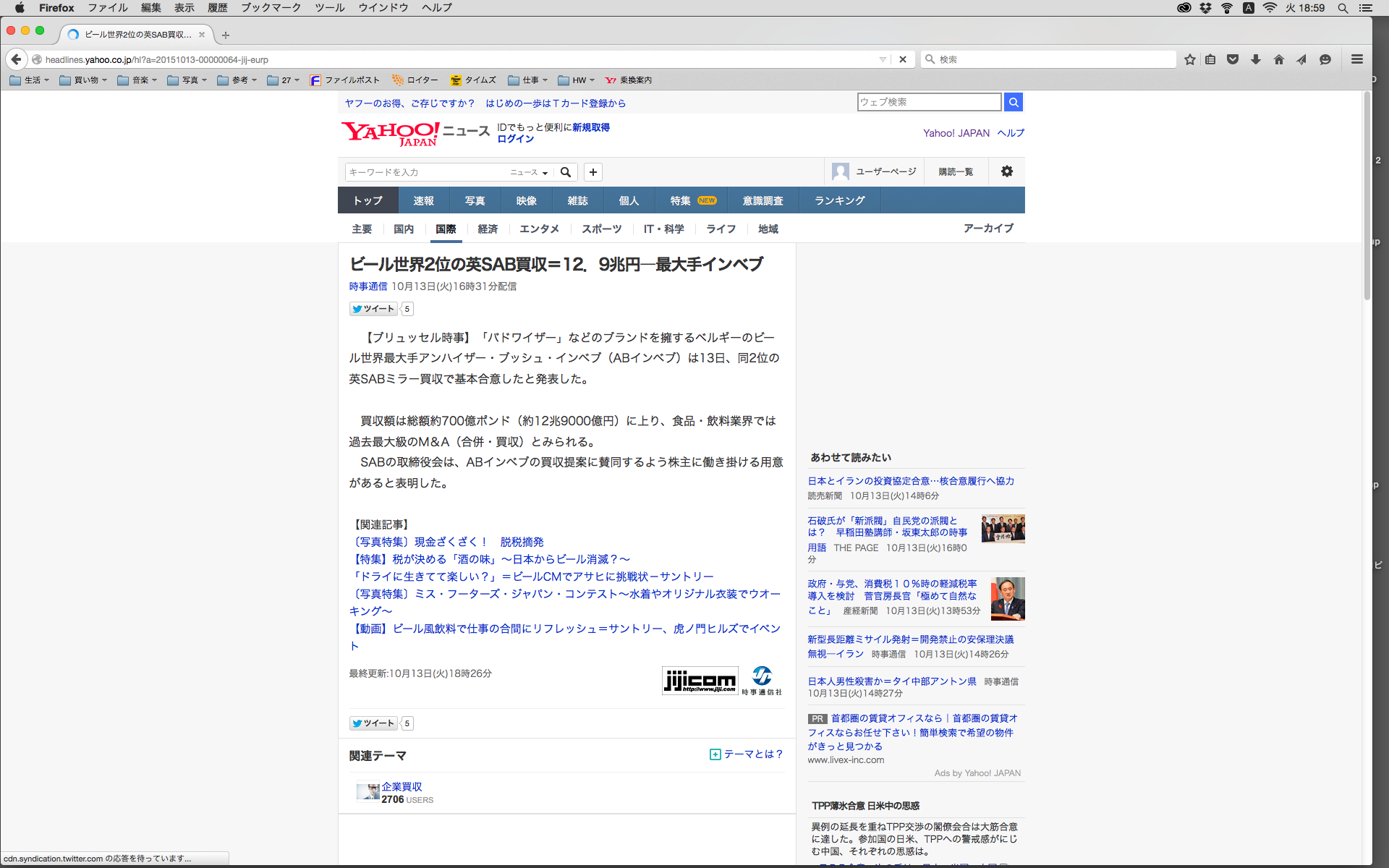Image resolution: width=1389 pixels, height=868 pixels.
Task: Click the Pocket save icon
Action: click(x=1233, y=59)
